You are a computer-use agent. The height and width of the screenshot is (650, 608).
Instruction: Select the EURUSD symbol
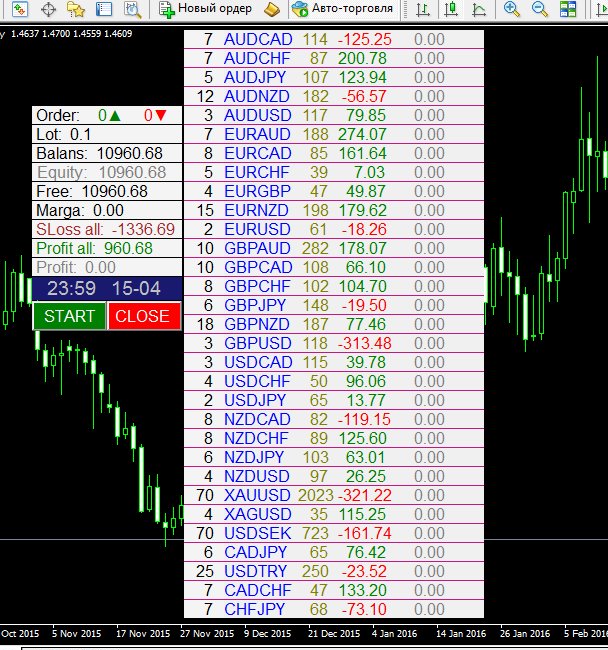click(x=257, y=230)
